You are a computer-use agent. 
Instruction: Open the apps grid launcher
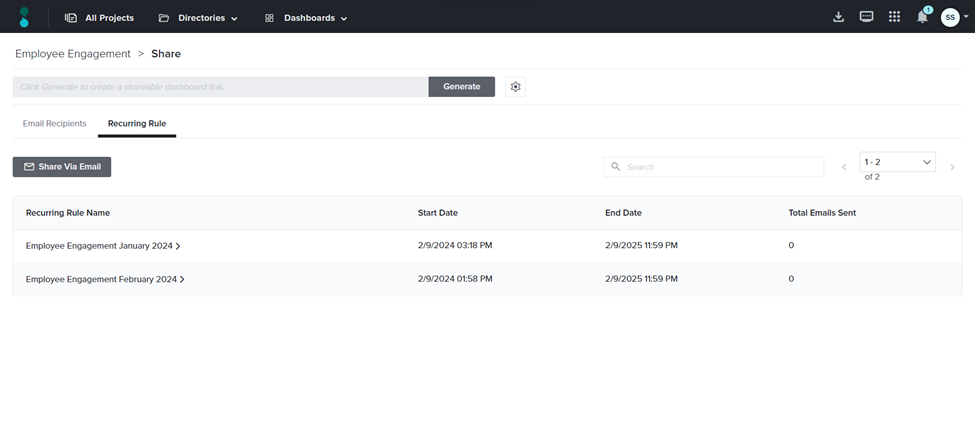[894, 17]
